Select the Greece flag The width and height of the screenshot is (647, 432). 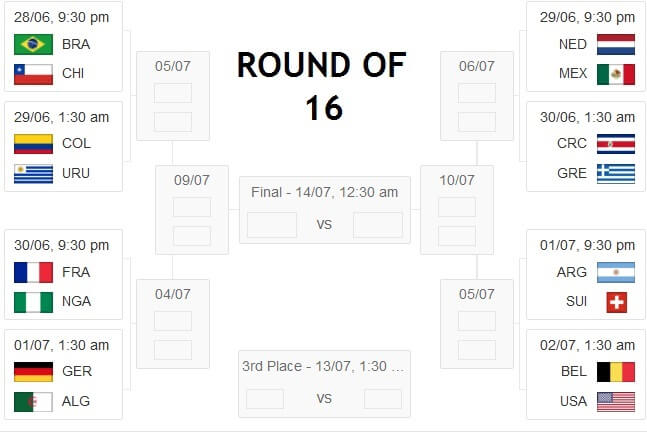[616, 174]
